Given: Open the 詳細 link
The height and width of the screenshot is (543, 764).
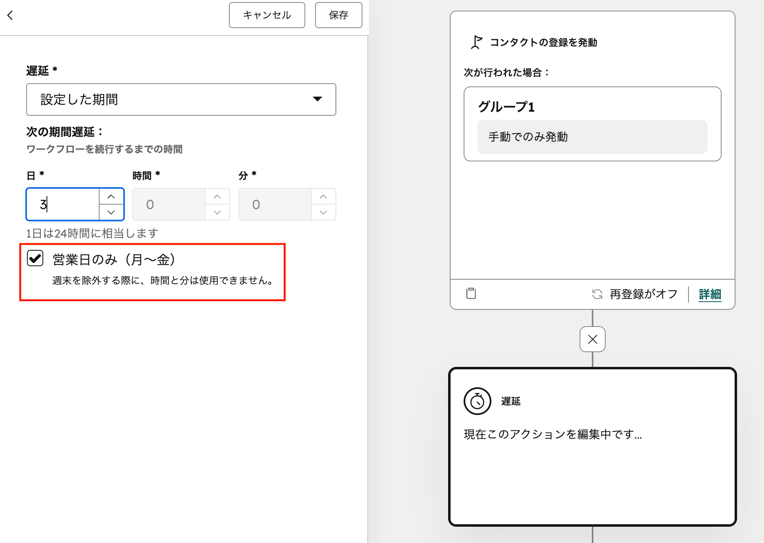Looking at the screenshot, I should pyautogui.click(x=710, y=294).
